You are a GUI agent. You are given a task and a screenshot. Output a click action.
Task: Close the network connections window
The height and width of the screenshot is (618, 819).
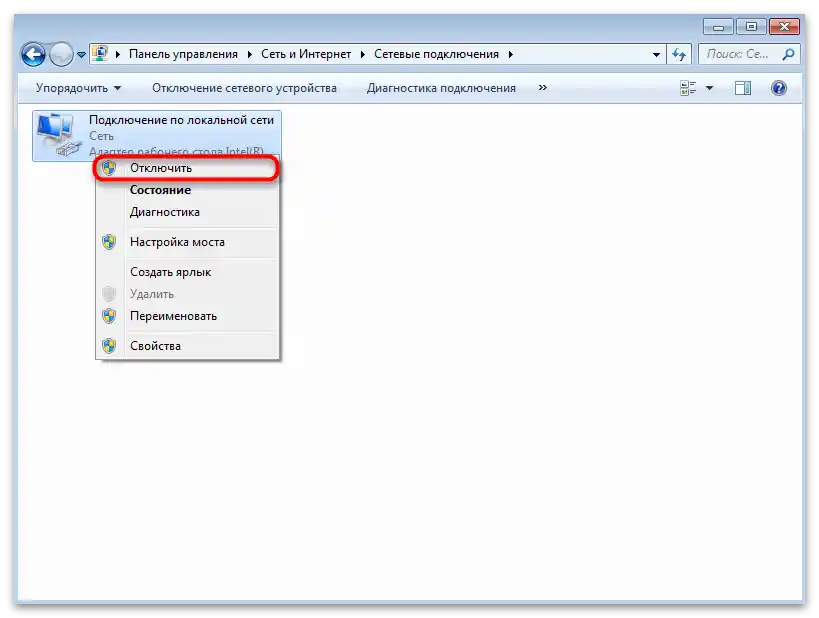coord(784,27)
